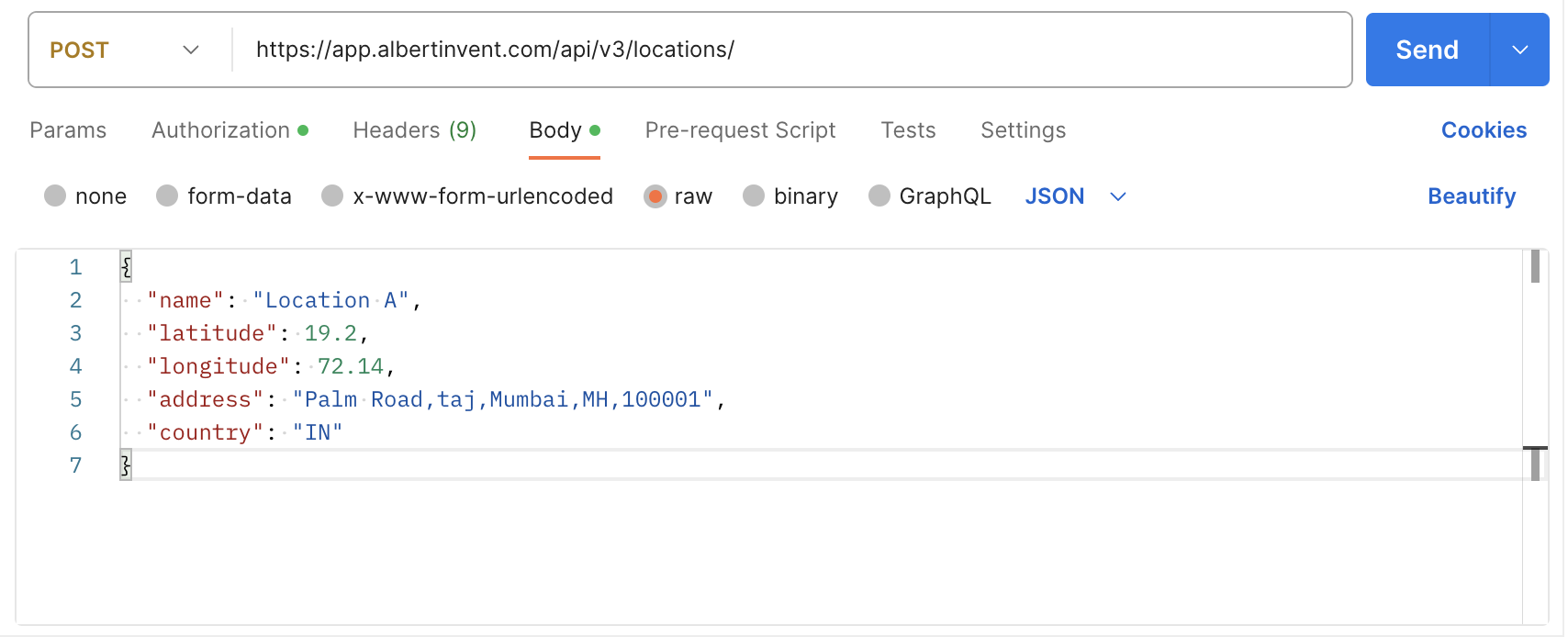Click the Send button
The height and width of the screenshot is (637, 1568).
(x=1426, y=50)
